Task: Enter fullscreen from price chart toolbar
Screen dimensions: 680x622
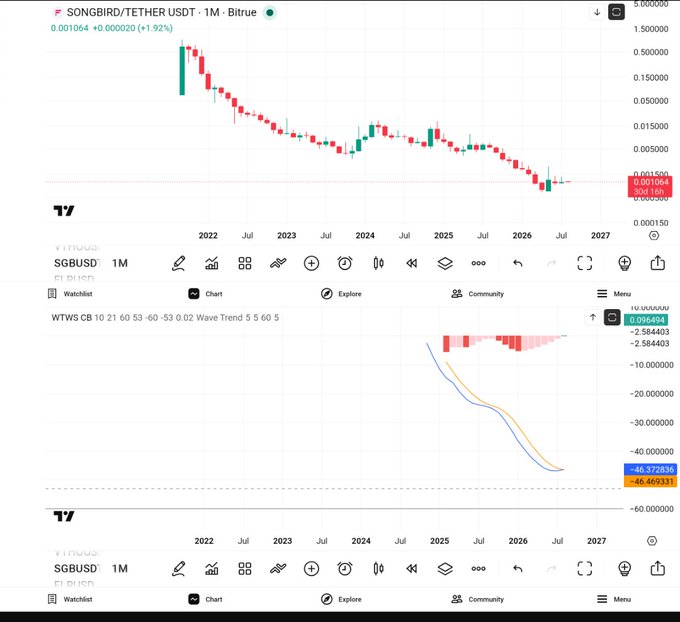Action: pos(585,263)
